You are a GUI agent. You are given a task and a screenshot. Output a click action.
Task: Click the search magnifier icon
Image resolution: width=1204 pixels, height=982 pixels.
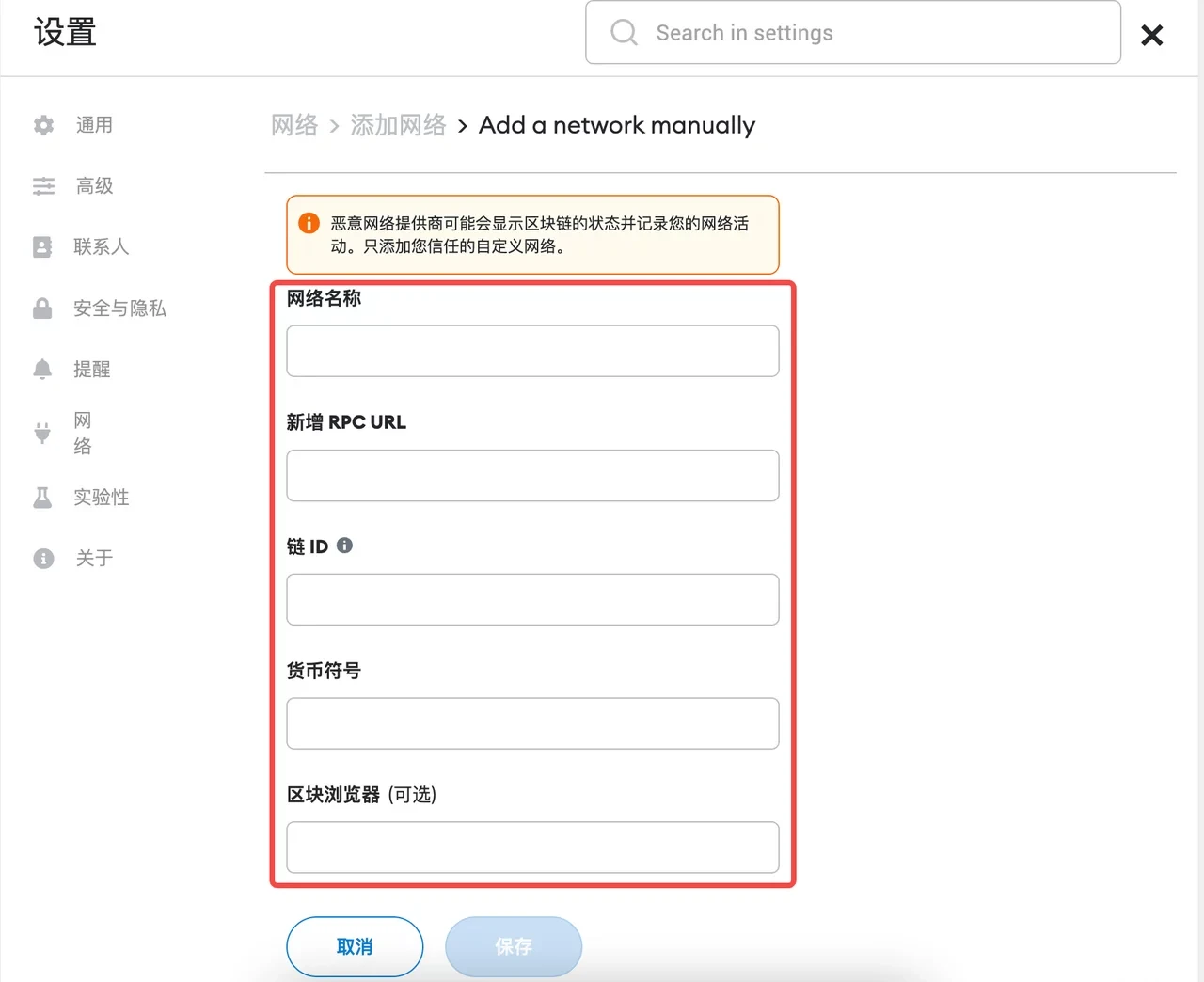tap(624, 33)
